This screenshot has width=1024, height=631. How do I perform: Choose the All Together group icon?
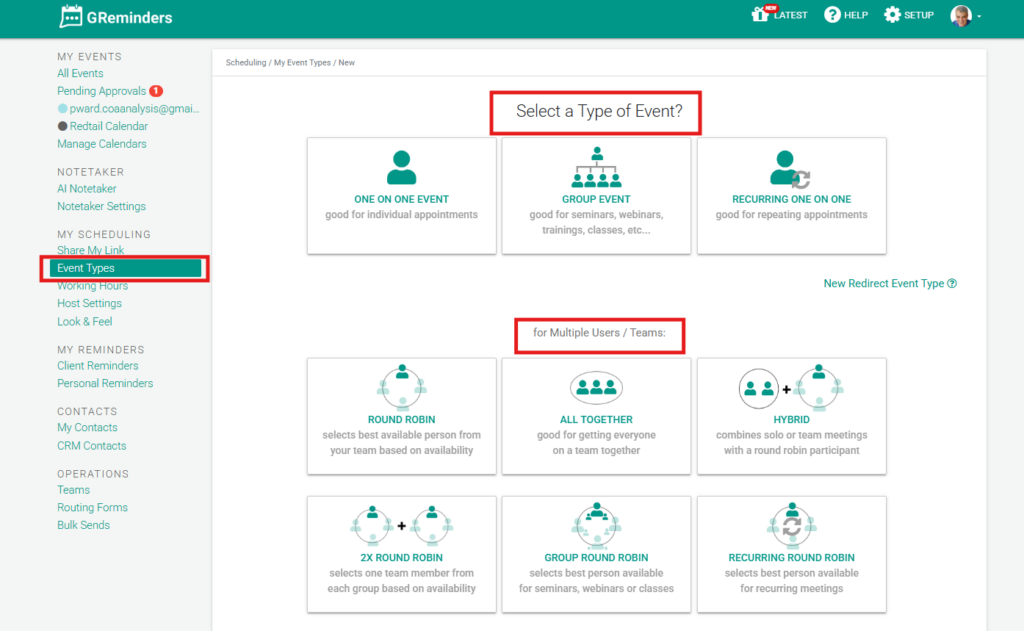[x=596, y=386]
